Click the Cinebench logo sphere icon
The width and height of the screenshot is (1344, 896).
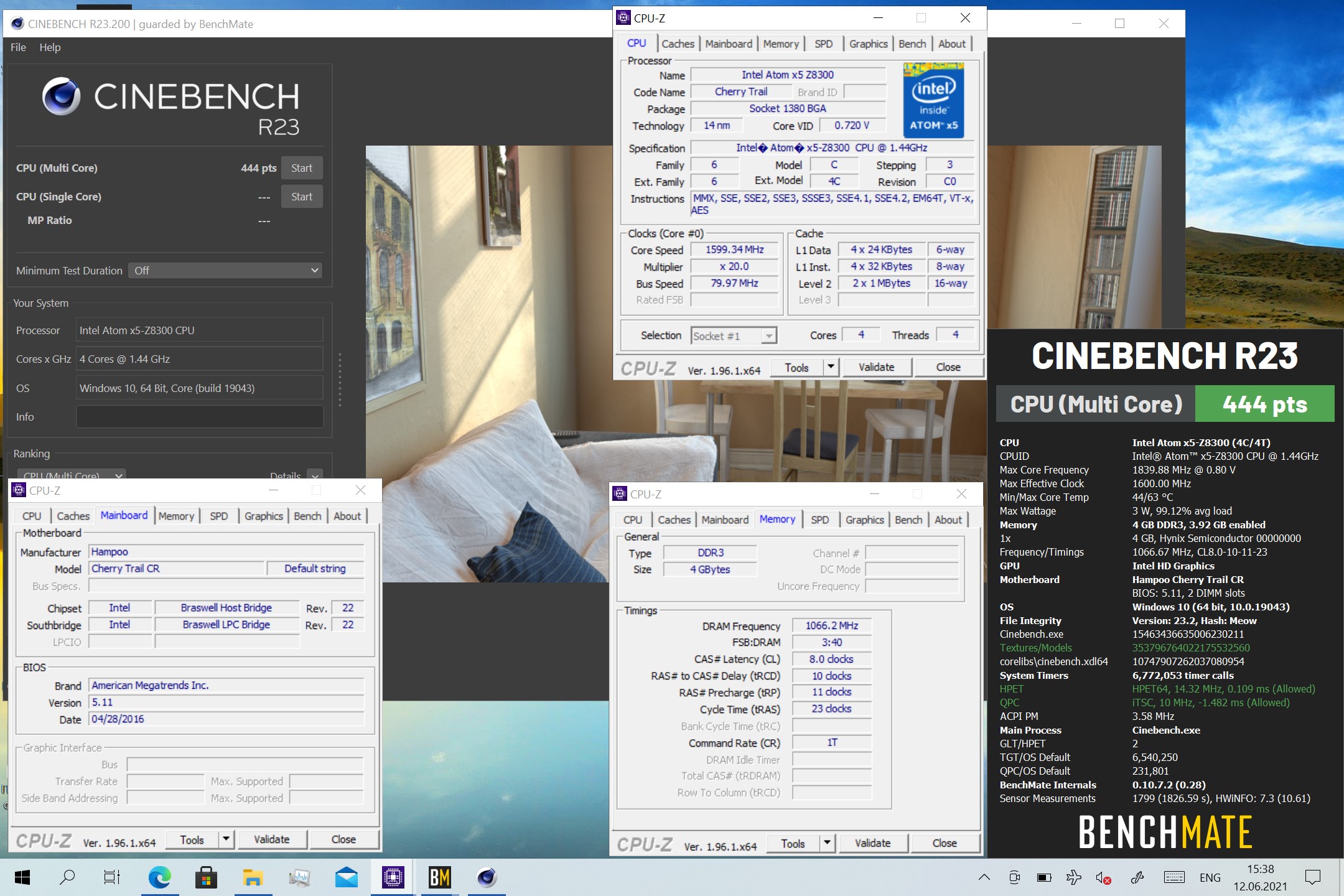coord(61,96)
